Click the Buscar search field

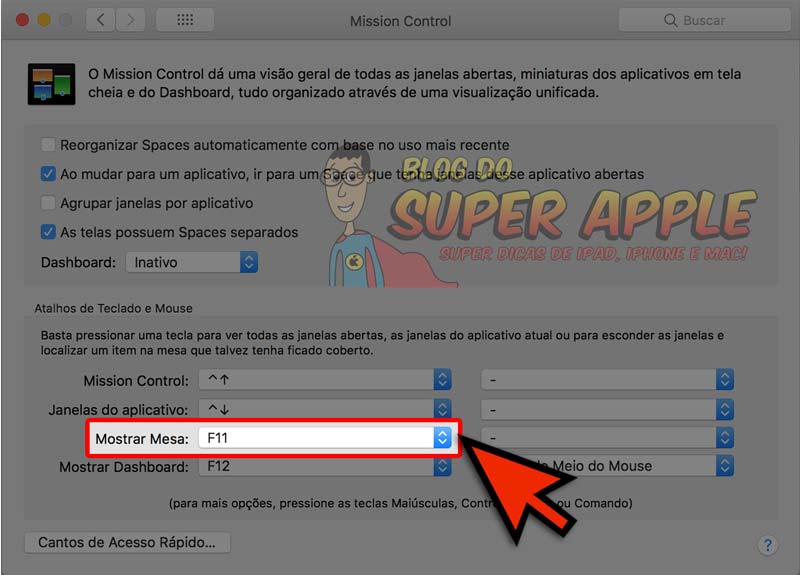point(704,20)
